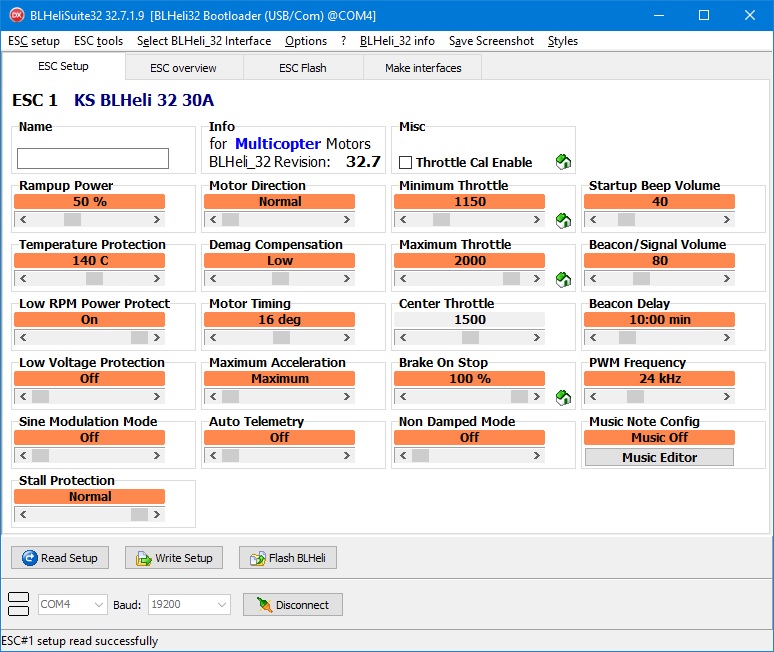Screen dimensions: 774x652
Task: Open the COM4 port dropdown
Action: pos(72,605)
